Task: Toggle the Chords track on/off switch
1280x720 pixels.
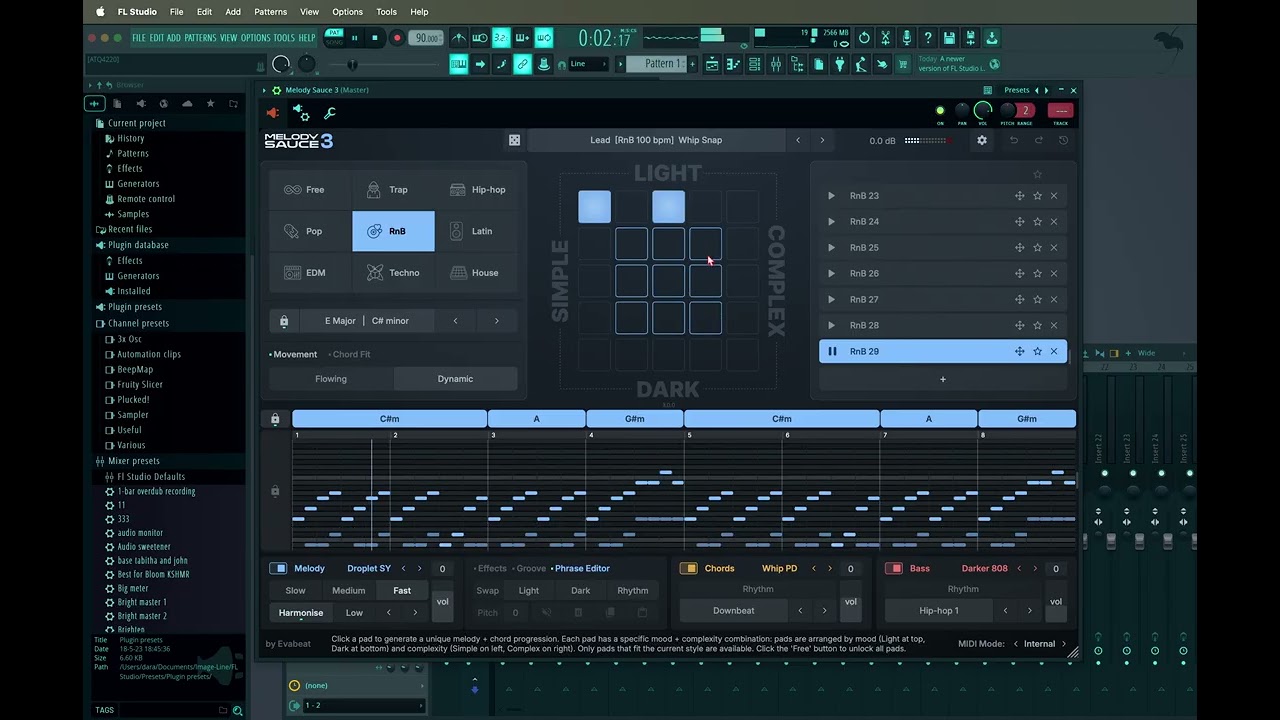Action: [x=688, y=568]
